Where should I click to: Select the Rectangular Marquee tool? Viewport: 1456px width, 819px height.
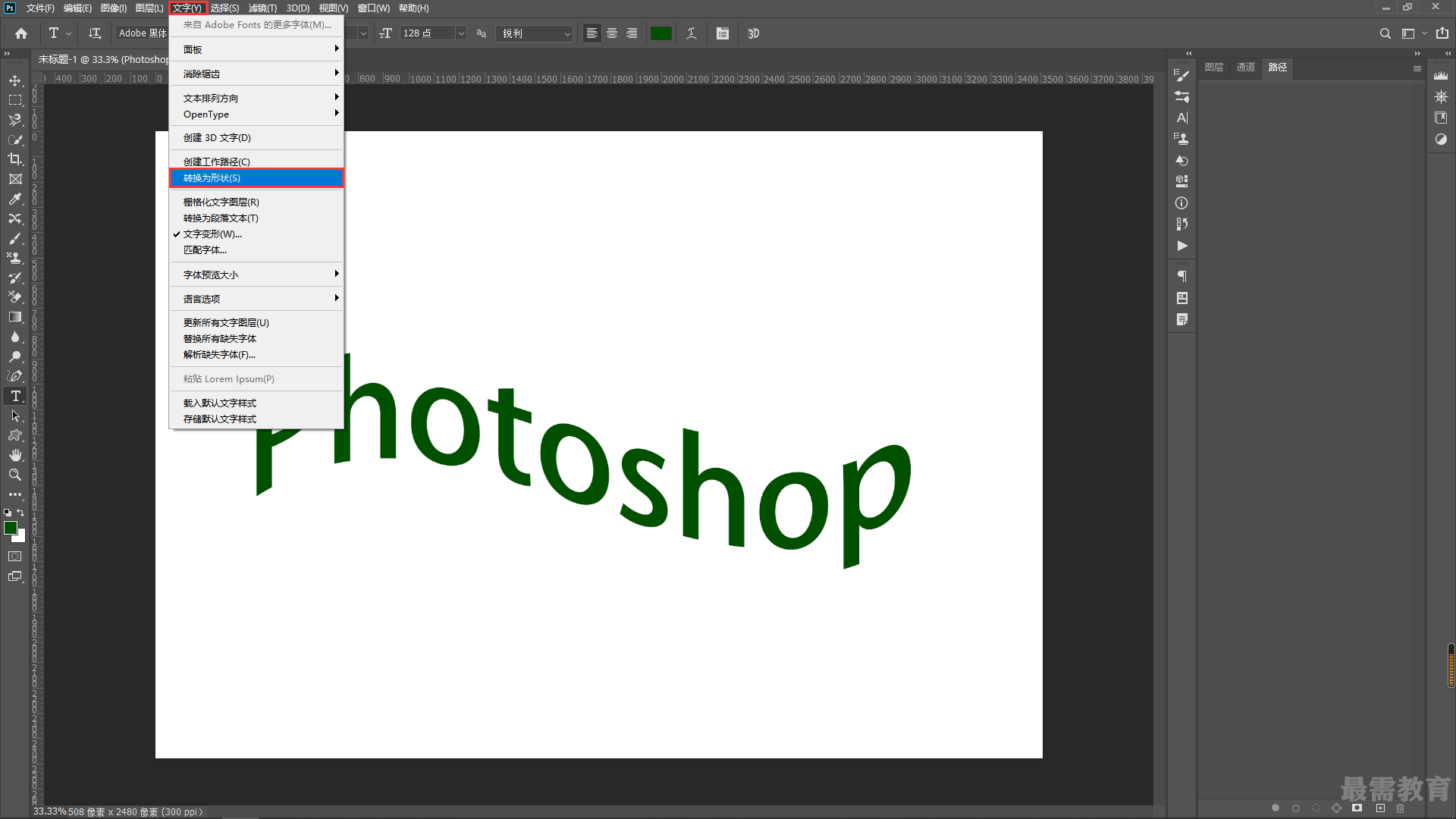coord(15,100)
